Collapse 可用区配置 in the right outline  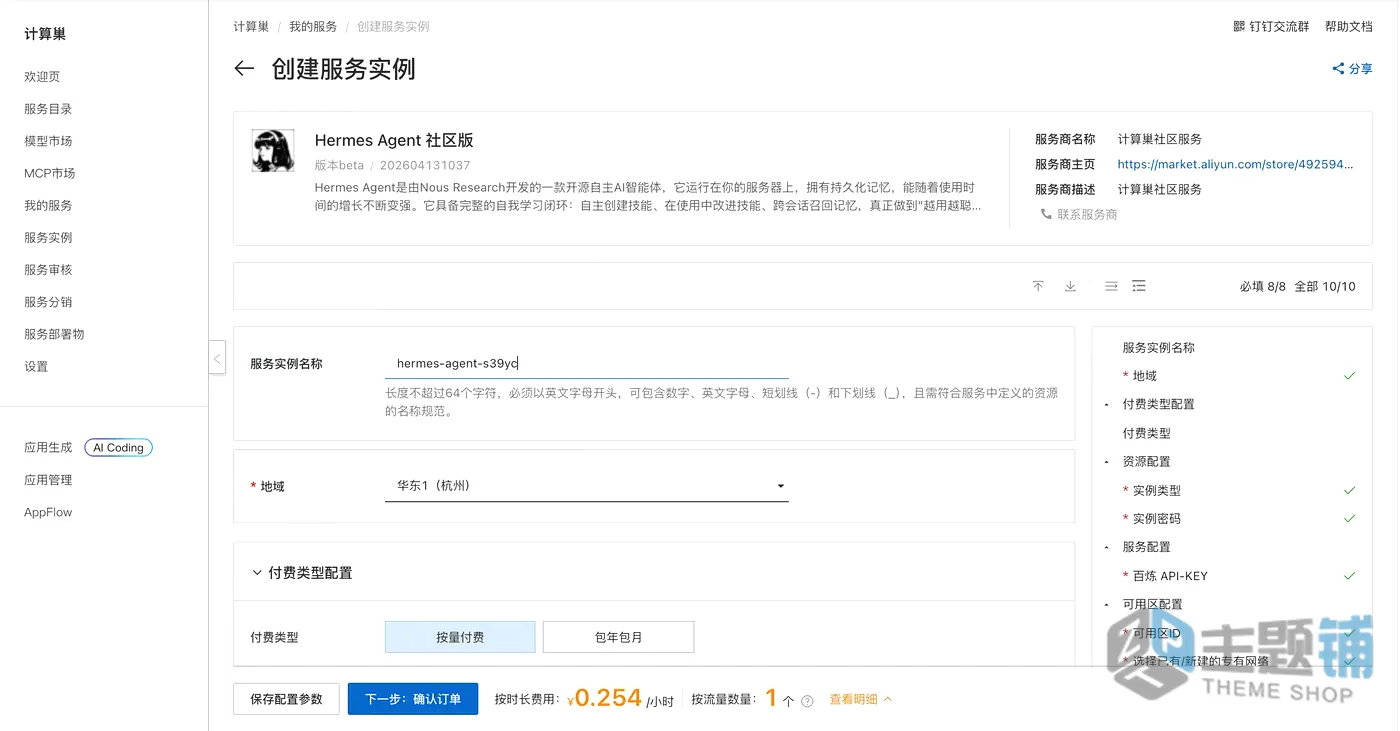tap(1106, 605)
